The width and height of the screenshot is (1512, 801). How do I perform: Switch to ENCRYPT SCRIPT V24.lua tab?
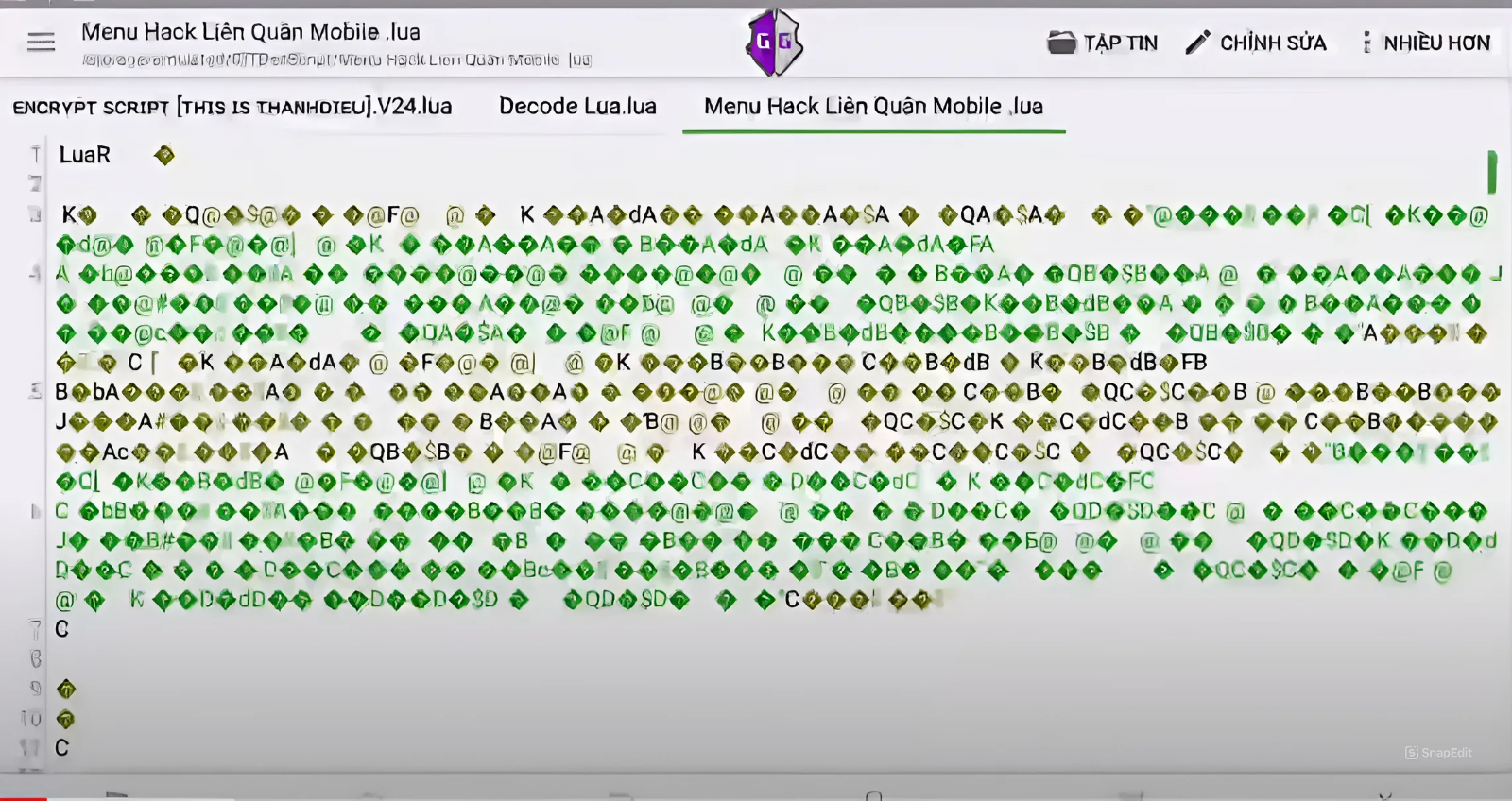tap(232, 107)
